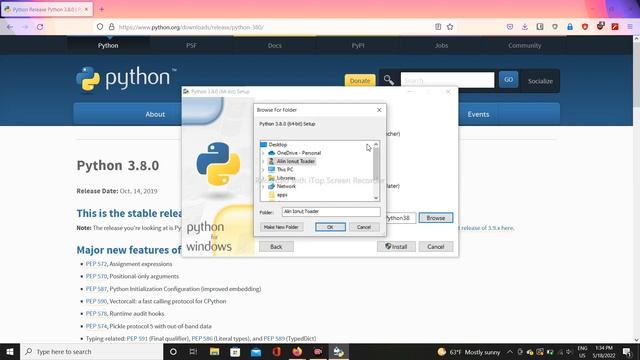Screen dimensions: 640x360
Task: Open the Docs top navigation tab
Action: click(275, 46)
